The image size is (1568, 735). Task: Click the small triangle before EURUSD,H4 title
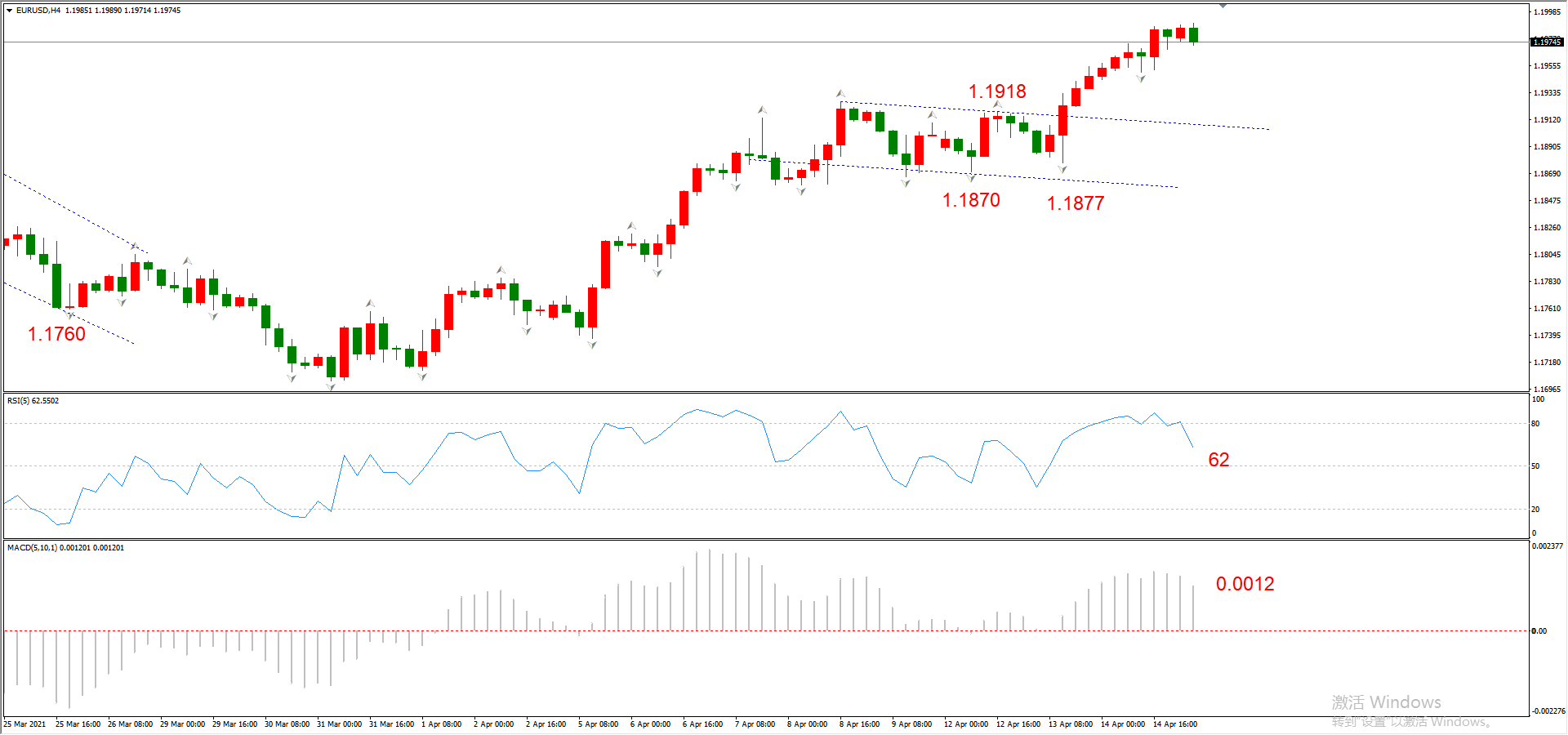pyautogui.click(x=9, y=11)
